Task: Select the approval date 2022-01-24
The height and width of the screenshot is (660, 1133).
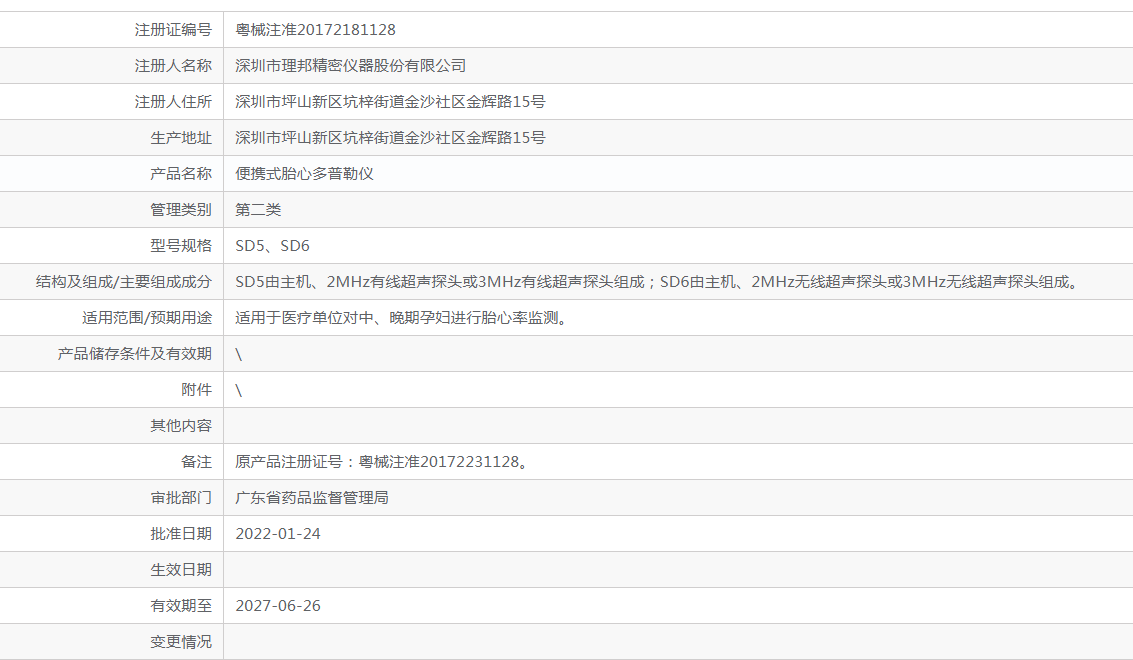Action: tap(278, 534)
